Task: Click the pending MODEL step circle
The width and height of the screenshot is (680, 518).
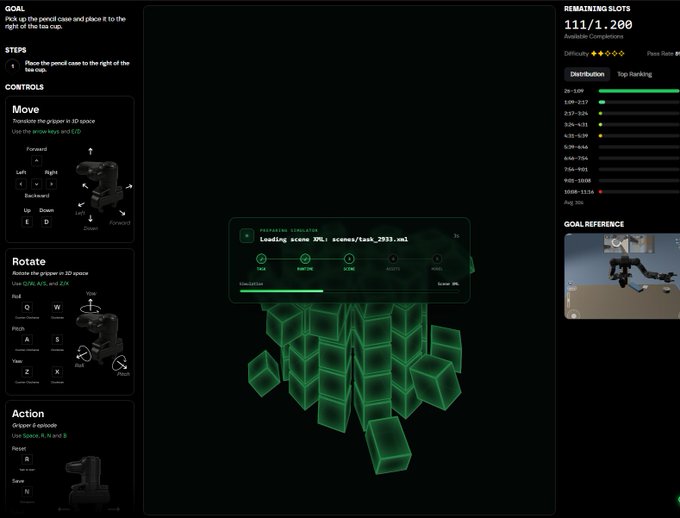Action: (437, 259)
